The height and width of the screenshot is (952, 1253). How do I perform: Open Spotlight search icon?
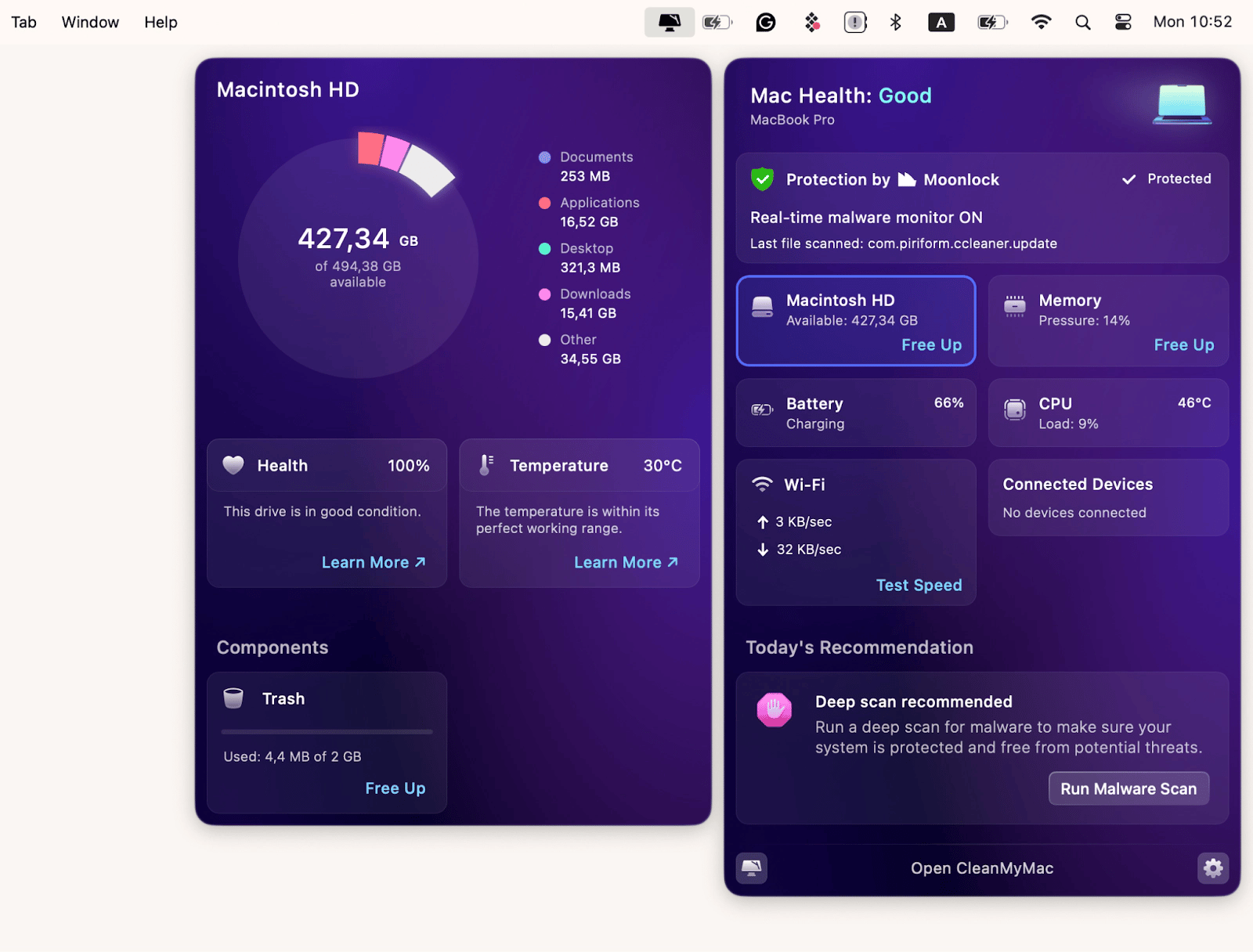coord(1083,23)
